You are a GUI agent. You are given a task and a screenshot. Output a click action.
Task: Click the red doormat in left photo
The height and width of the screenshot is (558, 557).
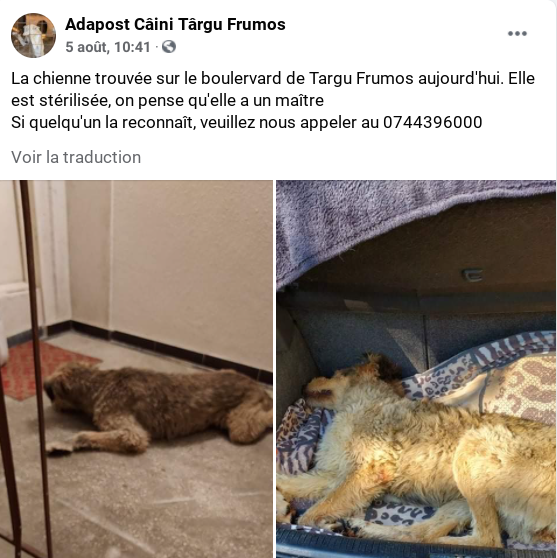point(46,369)
